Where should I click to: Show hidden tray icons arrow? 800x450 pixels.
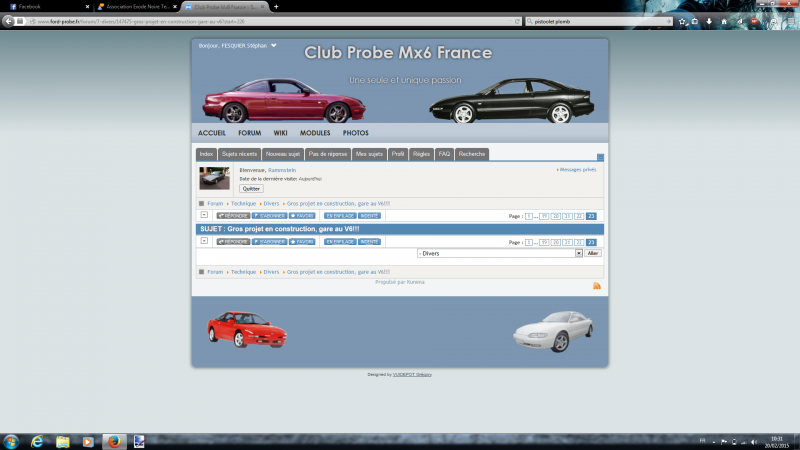coord(714,442)
